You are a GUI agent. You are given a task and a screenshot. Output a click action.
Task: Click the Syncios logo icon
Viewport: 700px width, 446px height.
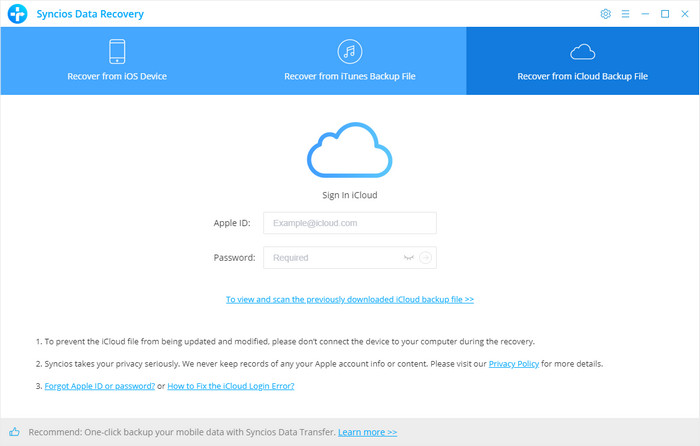[x=18, y=14]
